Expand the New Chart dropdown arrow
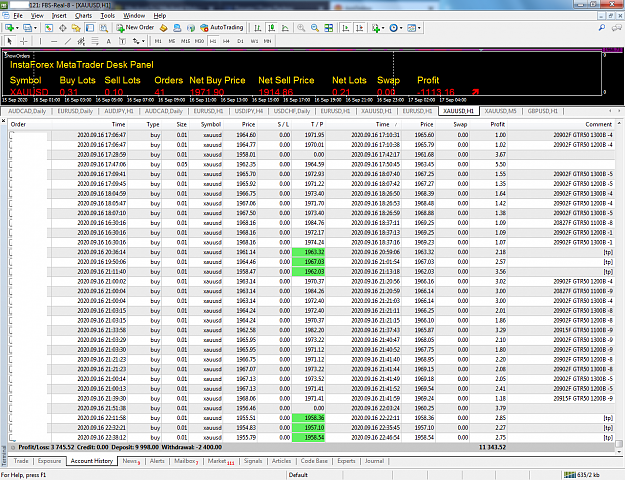This screenshot has width=625, height=480. coord(17,28)
